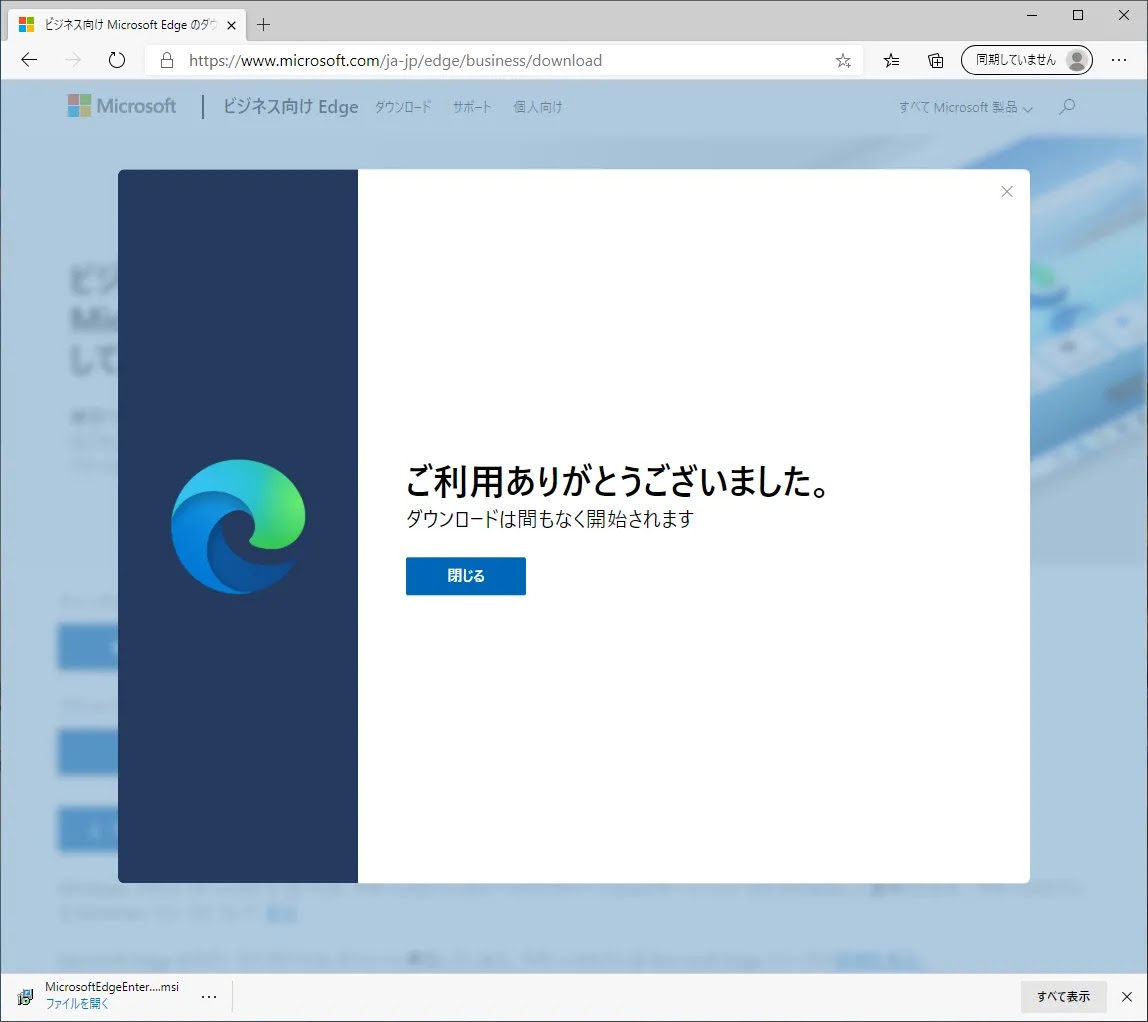This screenshot has width=1148, height=1022.
Task: Click the page search magnifier icon
Action: [1067, 107]
